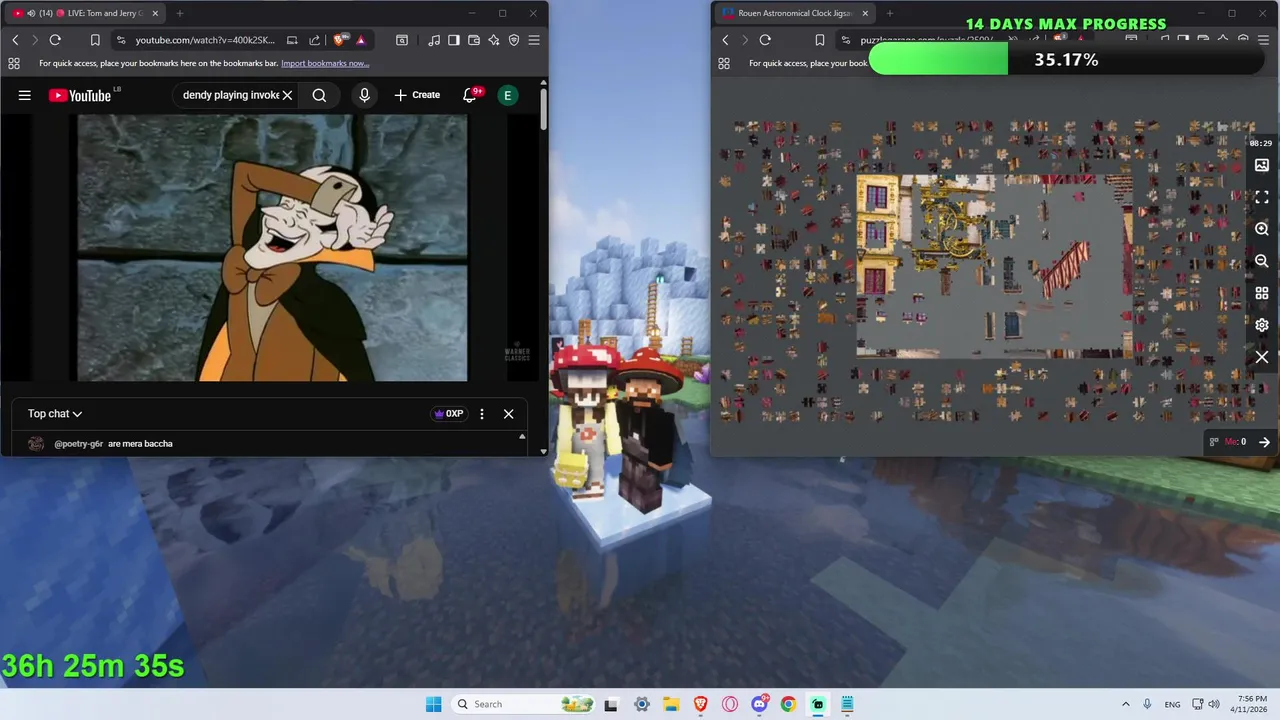Image resolution: width=1280 pixels, height=720 pixels.
Task: Open apps grid icon in YouTube bookmarks bar
Action: click(14, 63)
